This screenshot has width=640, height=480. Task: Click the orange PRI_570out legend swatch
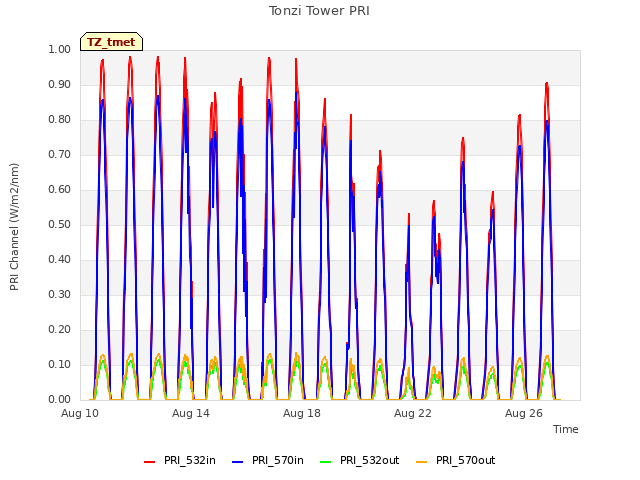point(422,462)
